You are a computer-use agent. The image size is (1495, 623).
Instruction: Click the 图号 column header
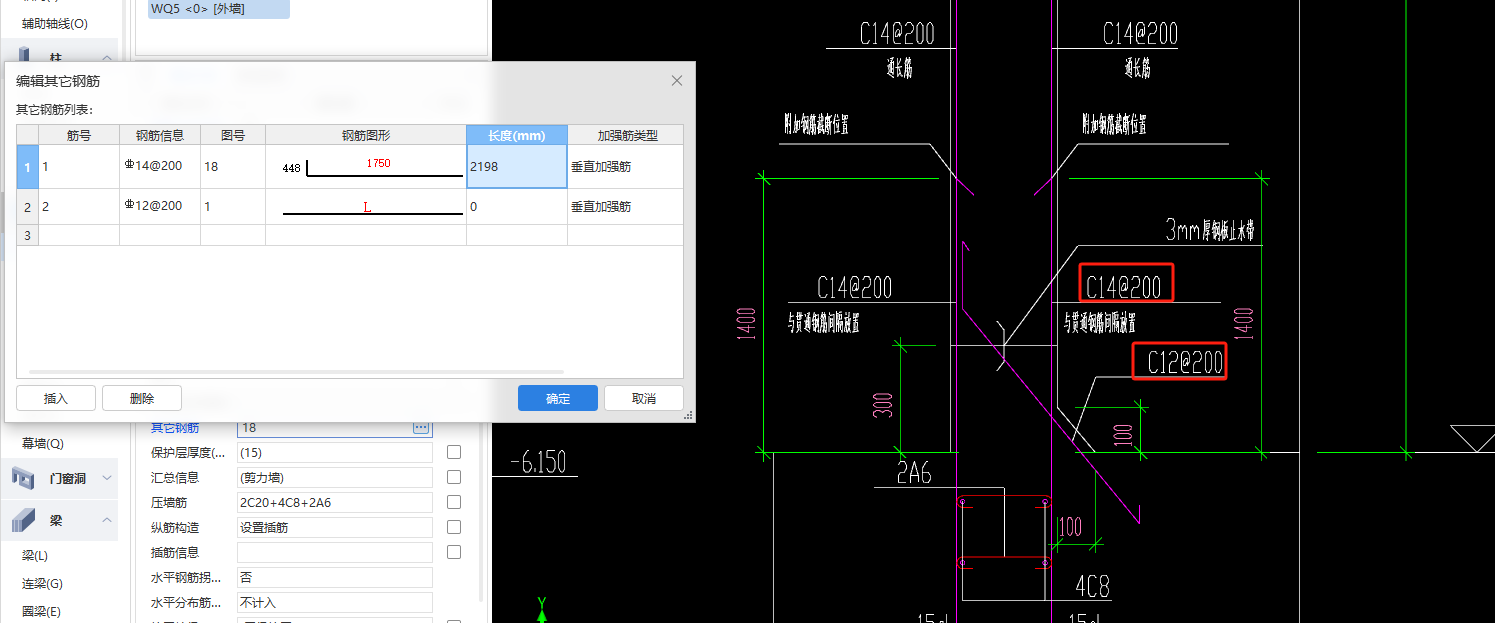pos(233,135)
